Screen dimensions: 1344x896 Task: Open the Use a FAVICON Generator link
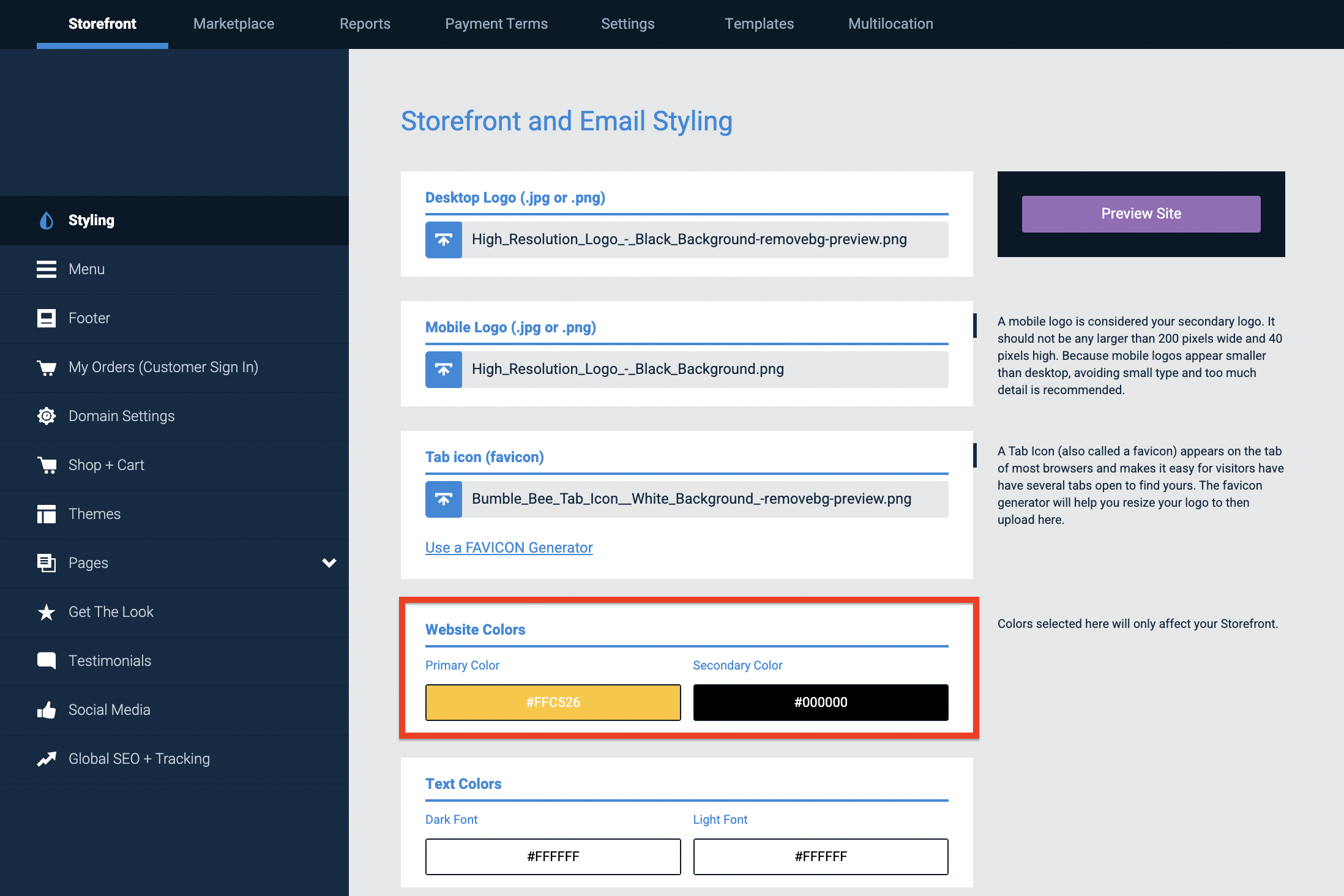pyautogui.click(x=509, y=547)
